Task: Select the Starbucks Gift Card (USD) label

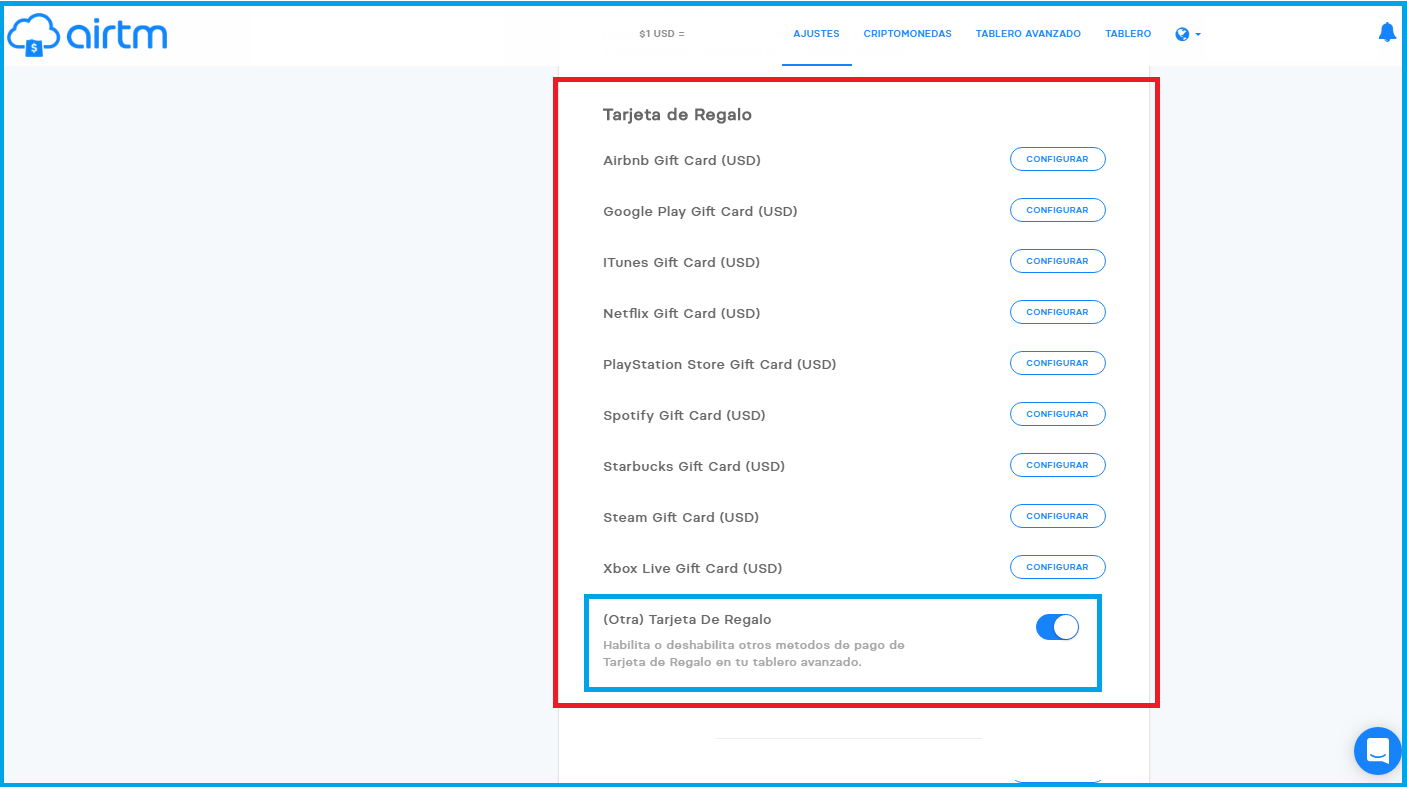Action: click(694, 466)
